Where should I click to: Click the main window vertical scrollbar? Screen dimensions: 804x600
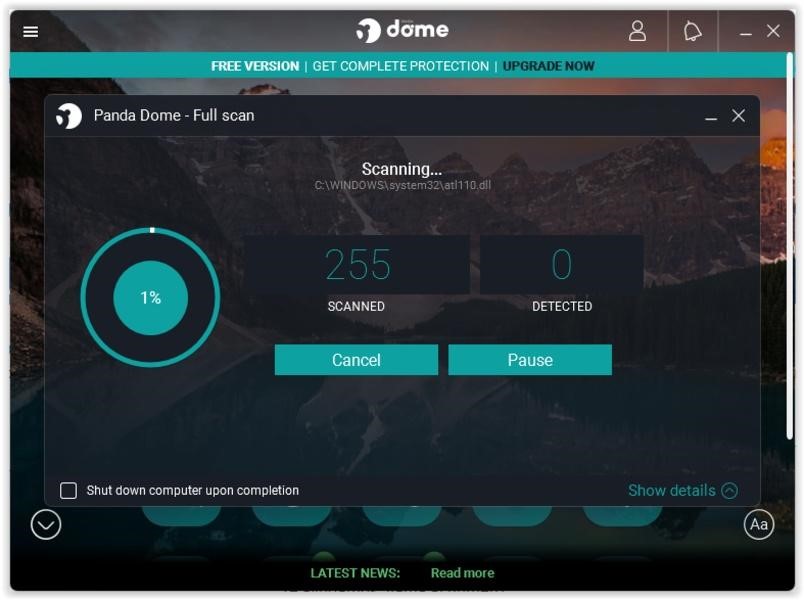click(x=790, y=246)
